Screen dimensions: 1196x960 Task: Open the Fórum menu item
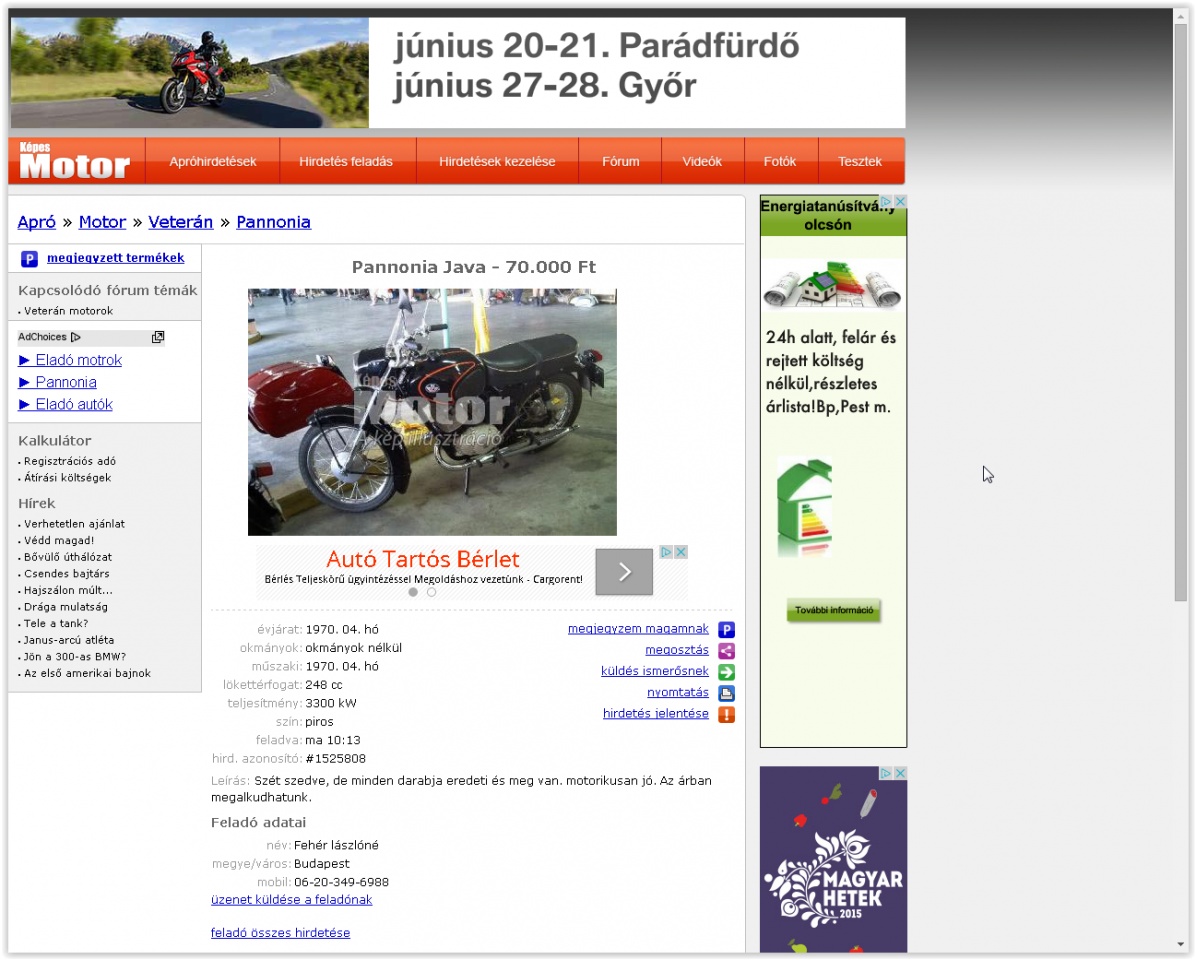click(x=620, y=162)
